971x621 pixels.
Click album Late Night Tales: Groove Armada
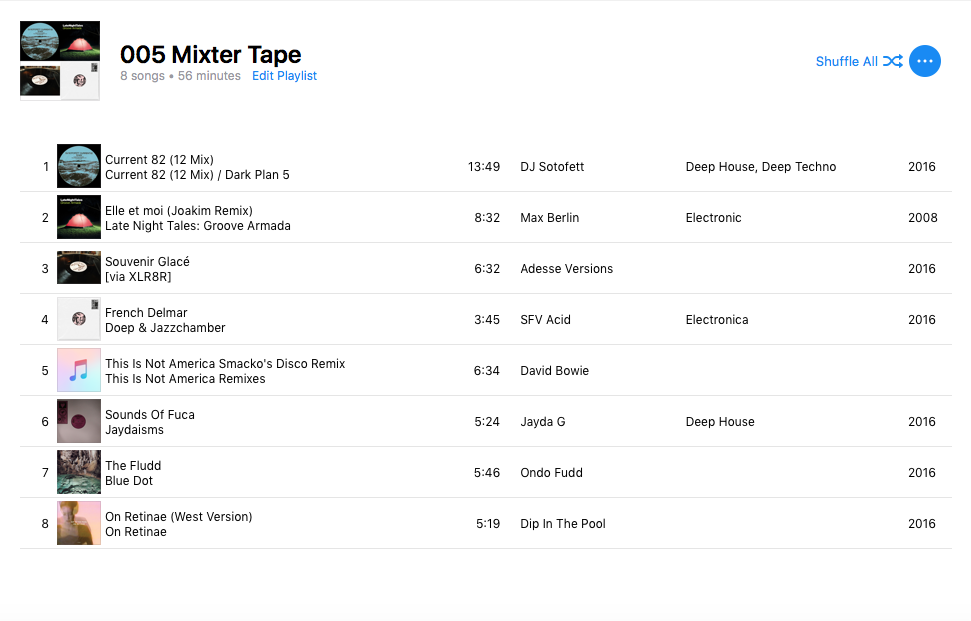pos(198,226)
